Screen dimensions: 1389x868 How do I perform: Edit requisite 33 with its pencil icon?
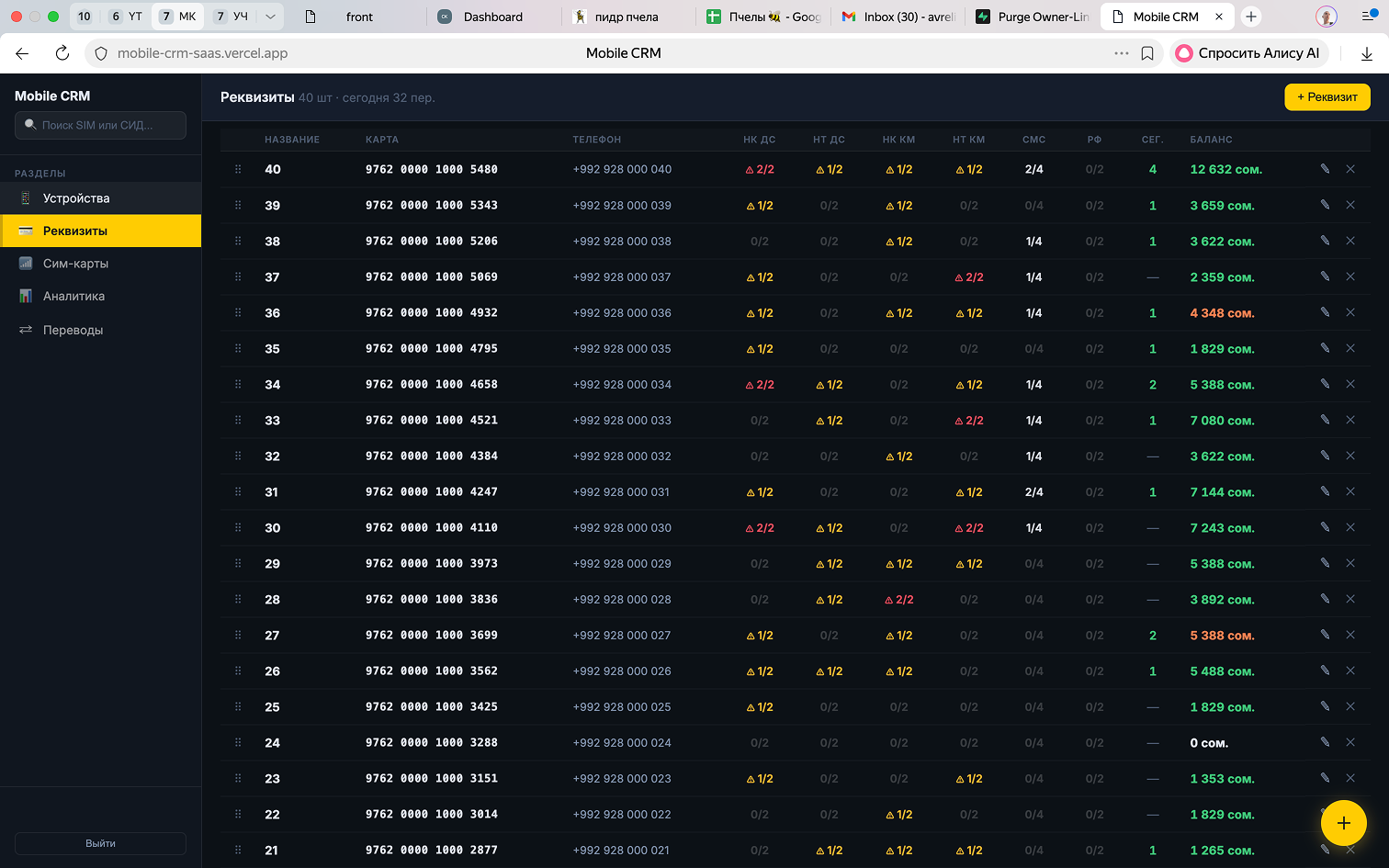tap(1325, 420)
